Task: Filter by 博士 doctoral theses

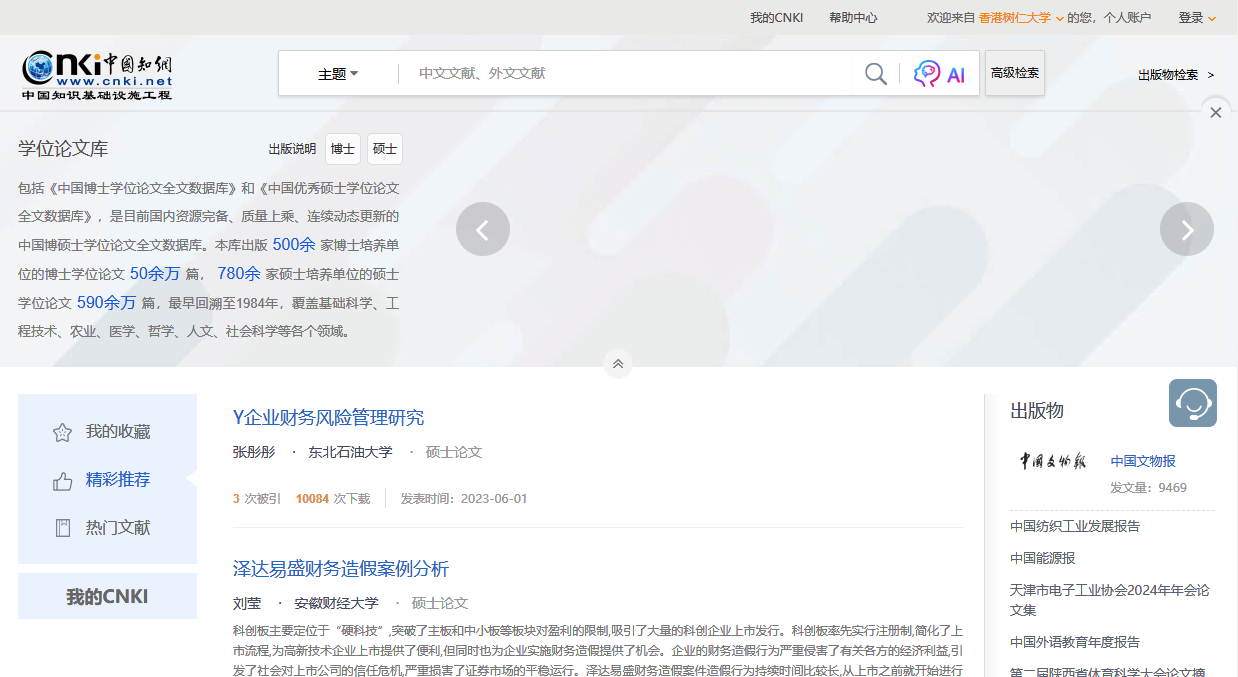Action: 343,149
